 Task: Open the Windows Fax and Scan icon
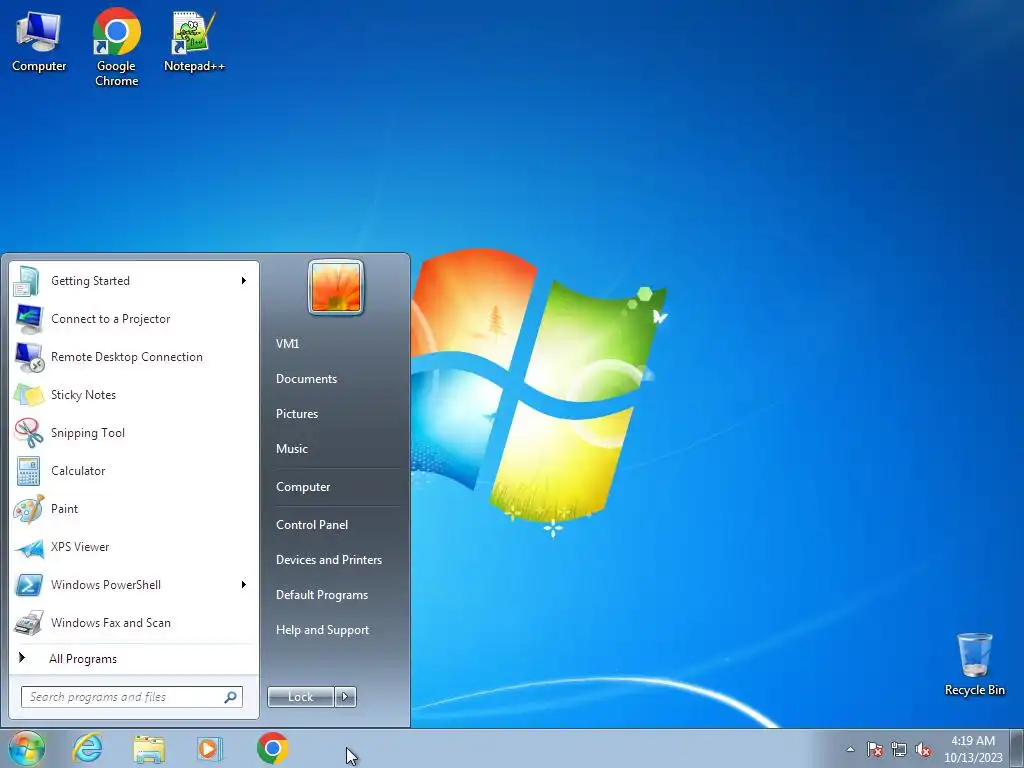pos(28,623)
